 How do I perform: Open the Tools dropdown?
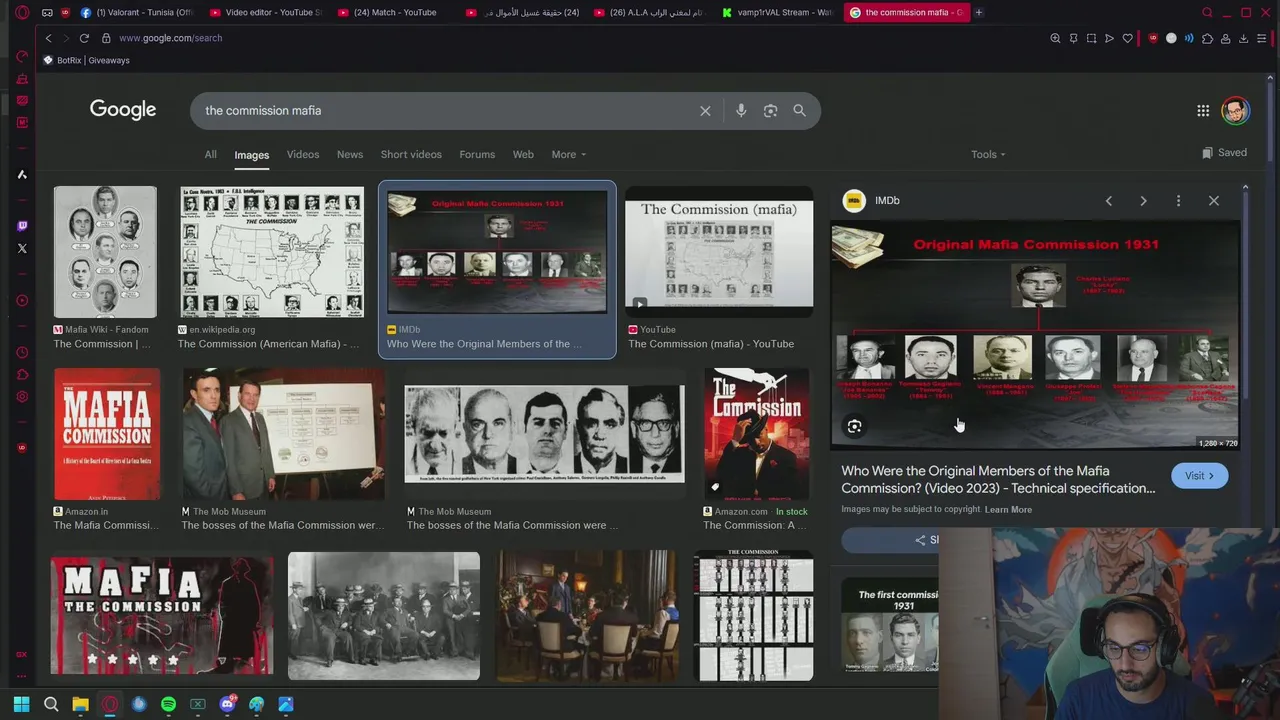click(988, 155)
